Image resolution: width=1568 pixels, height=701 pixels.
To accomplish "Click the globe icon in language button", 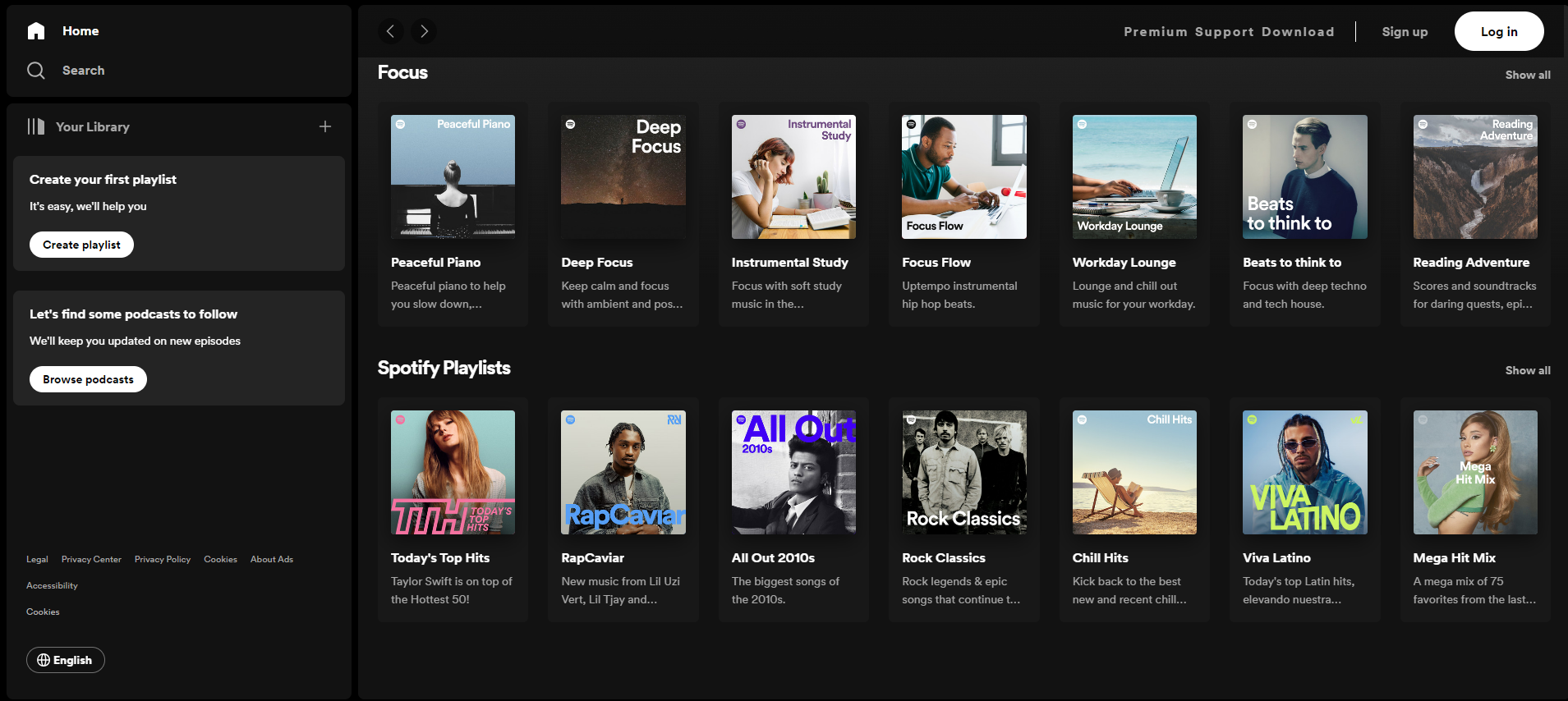I will click(x=44, y=660).
